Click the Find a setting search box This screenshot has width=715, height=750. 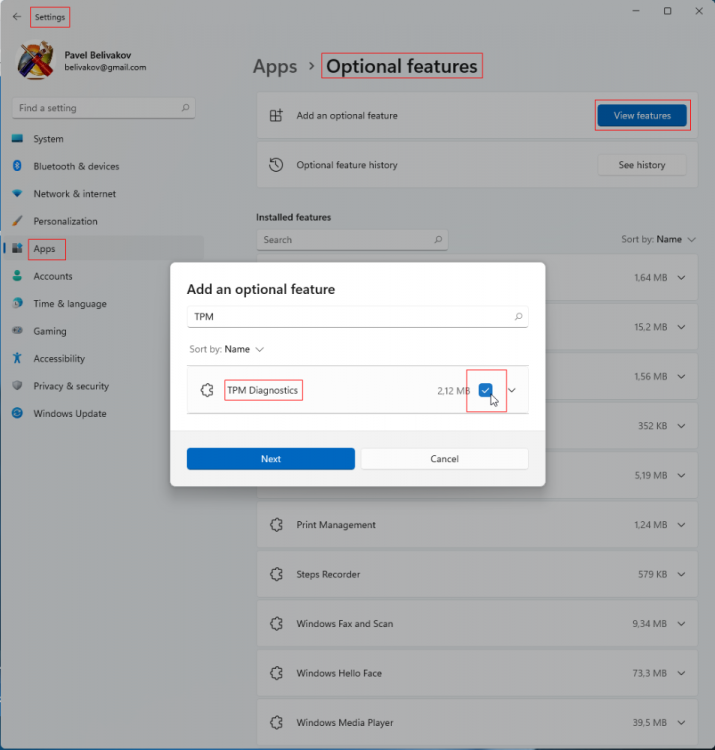[x=103, y=108]
